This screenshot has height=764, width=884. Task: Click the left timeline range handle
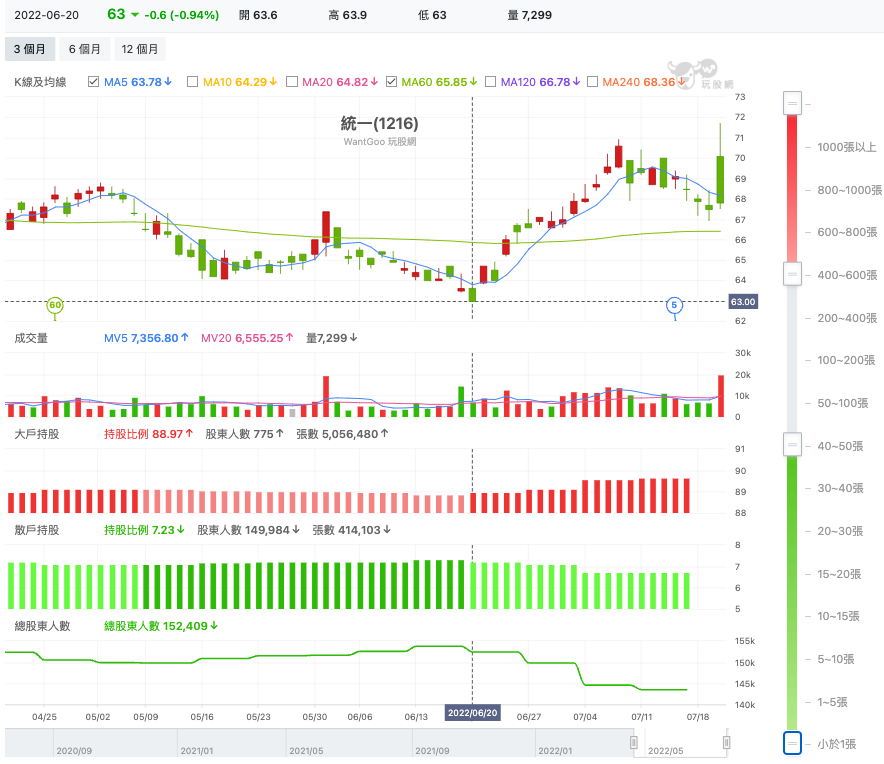coord(634,742)
